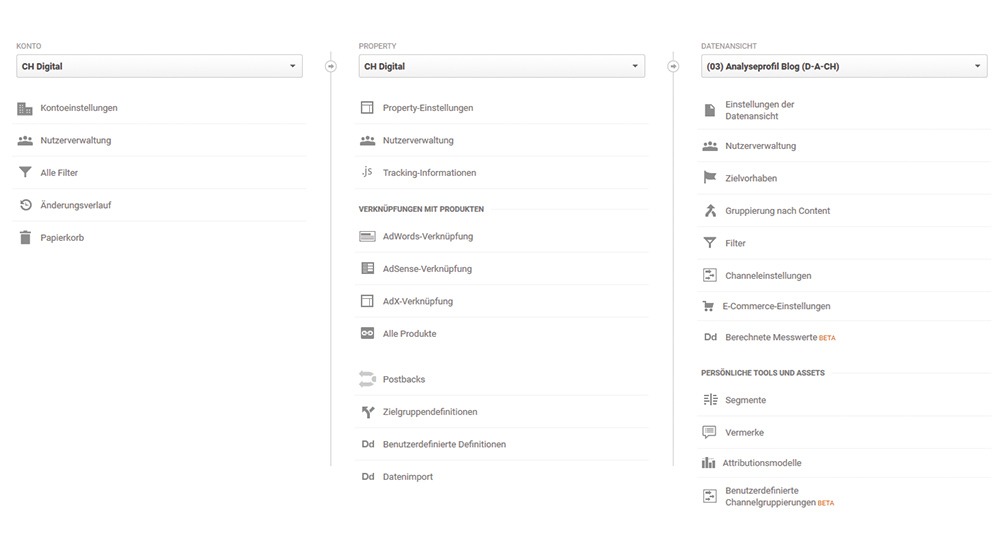
Task: Click the Vermerke speech bubble icon
Action: (709, 432)
